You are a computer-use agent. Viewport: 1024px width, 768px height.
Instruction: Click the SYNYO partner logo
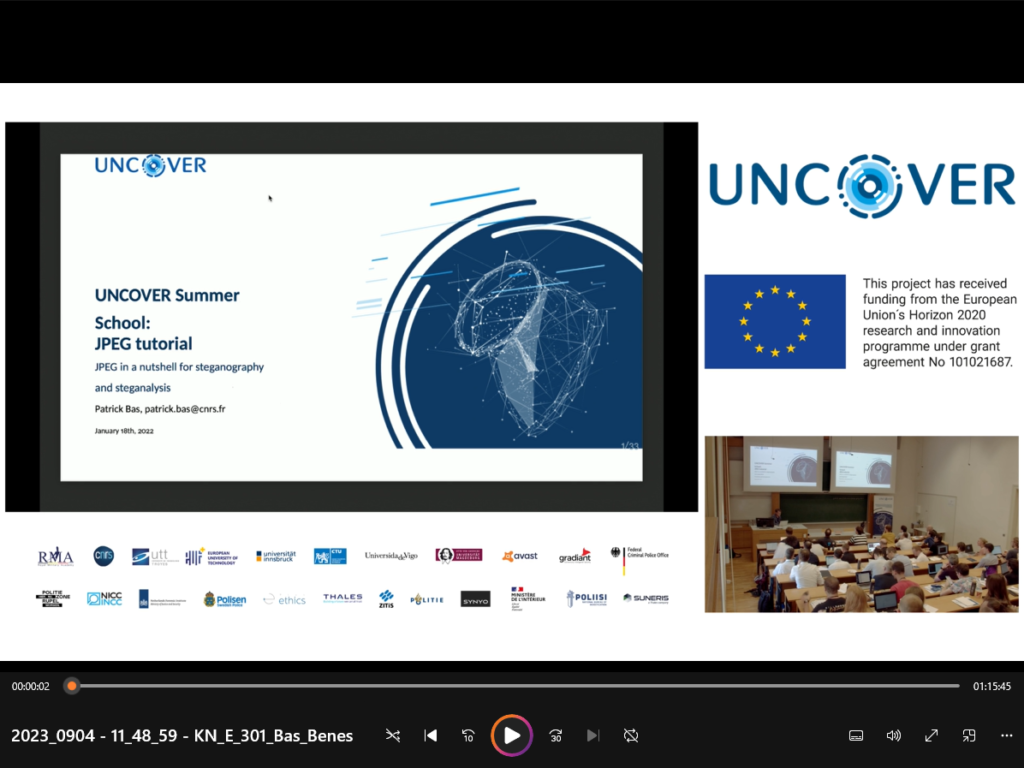(x=475, y=600)
